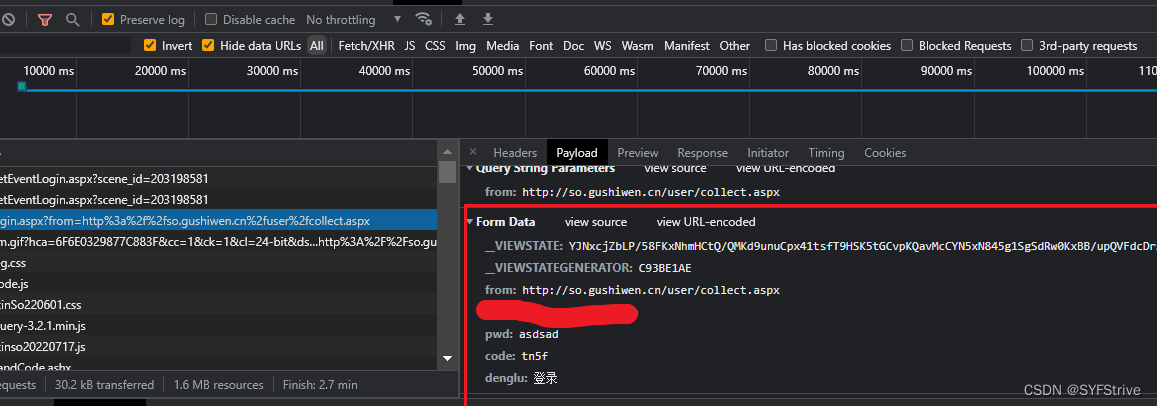Select the .gif?hca=6F6E0329877C883F request row
The height and width of the screenshot is (406, 1157).
(x=218, y=241)
